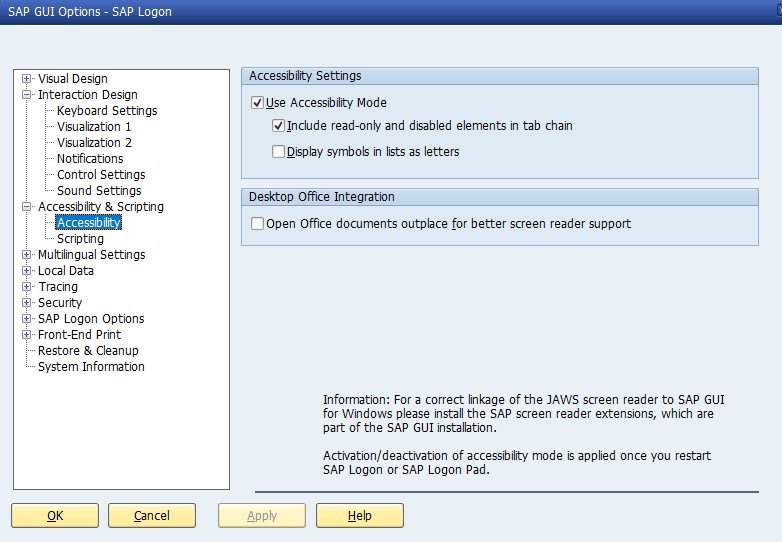Collapse the Accessibility & Scripting node

tap(27, 207)
